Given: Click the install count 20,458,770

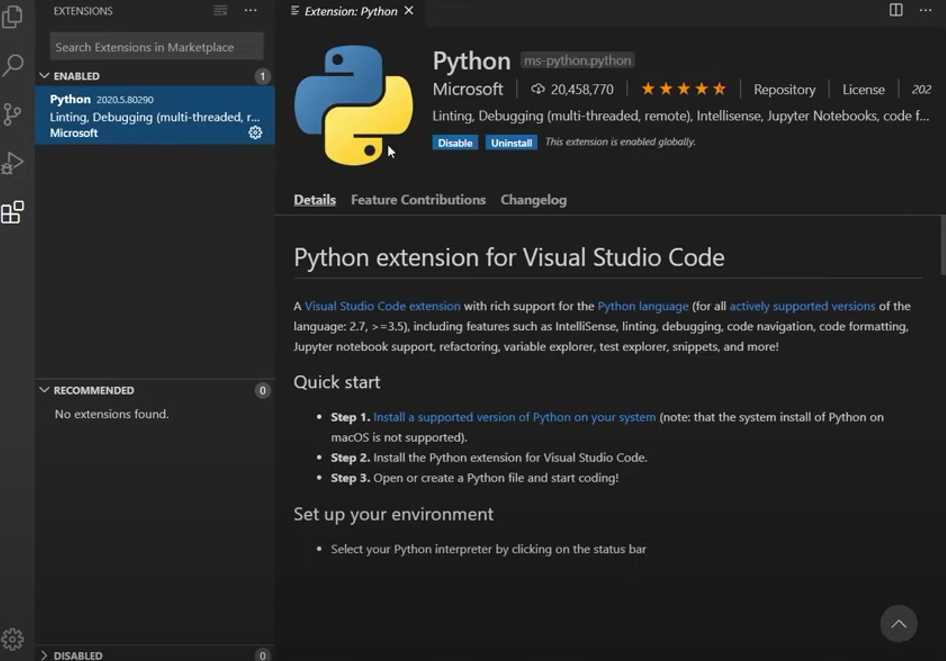Looking at the screenshot, I should pos(573,89).
